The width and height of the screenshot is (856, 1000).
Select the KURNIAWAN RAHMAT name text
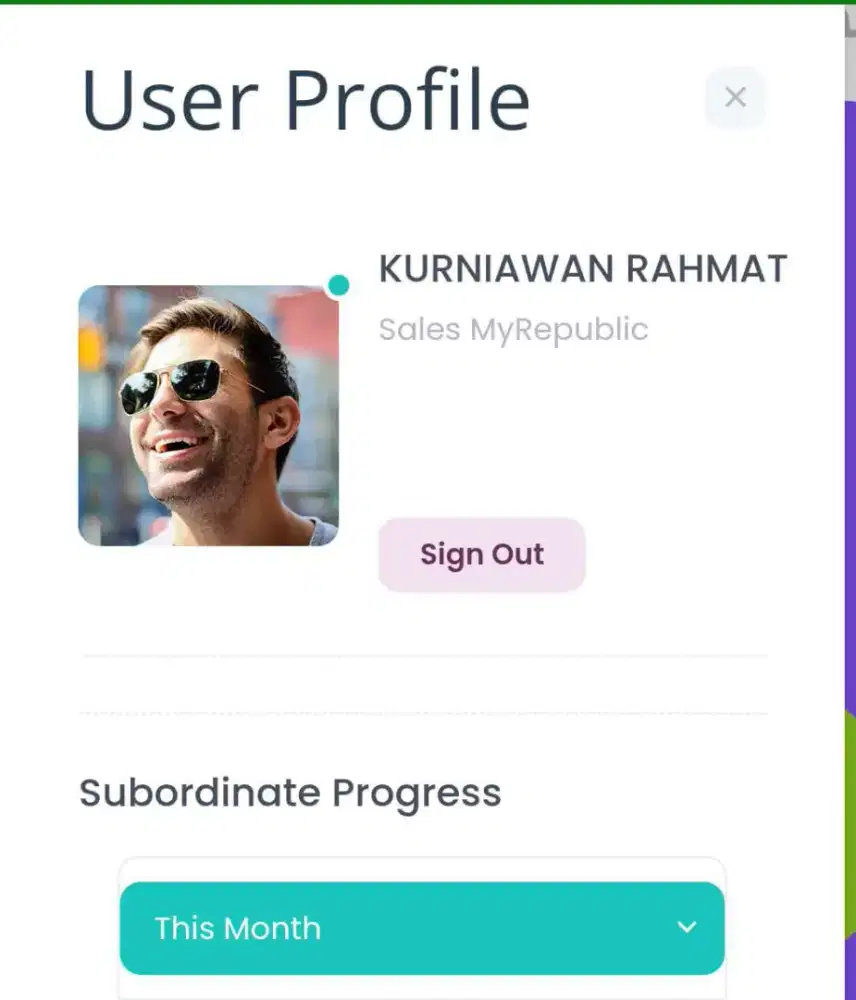click(582, 269)
